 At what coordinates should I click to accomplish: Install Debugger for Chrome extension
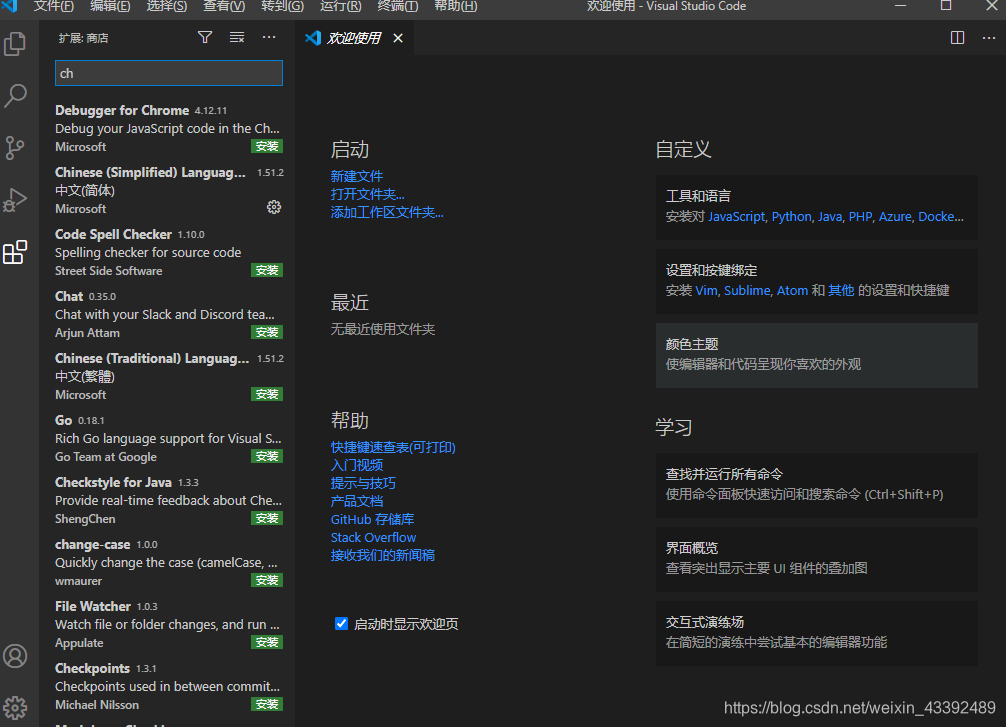[x=267, y=146]
